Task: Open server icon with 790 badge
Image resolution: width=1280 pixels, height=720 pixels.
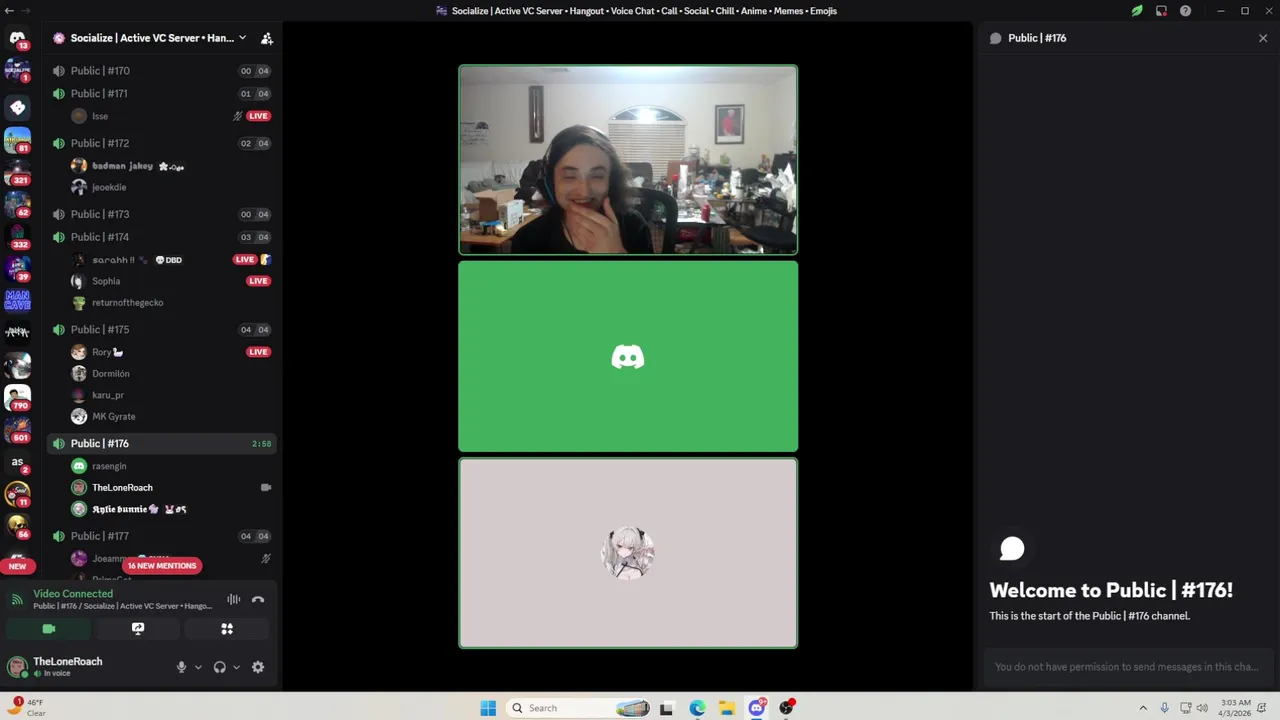Action: tap(17, 397)
